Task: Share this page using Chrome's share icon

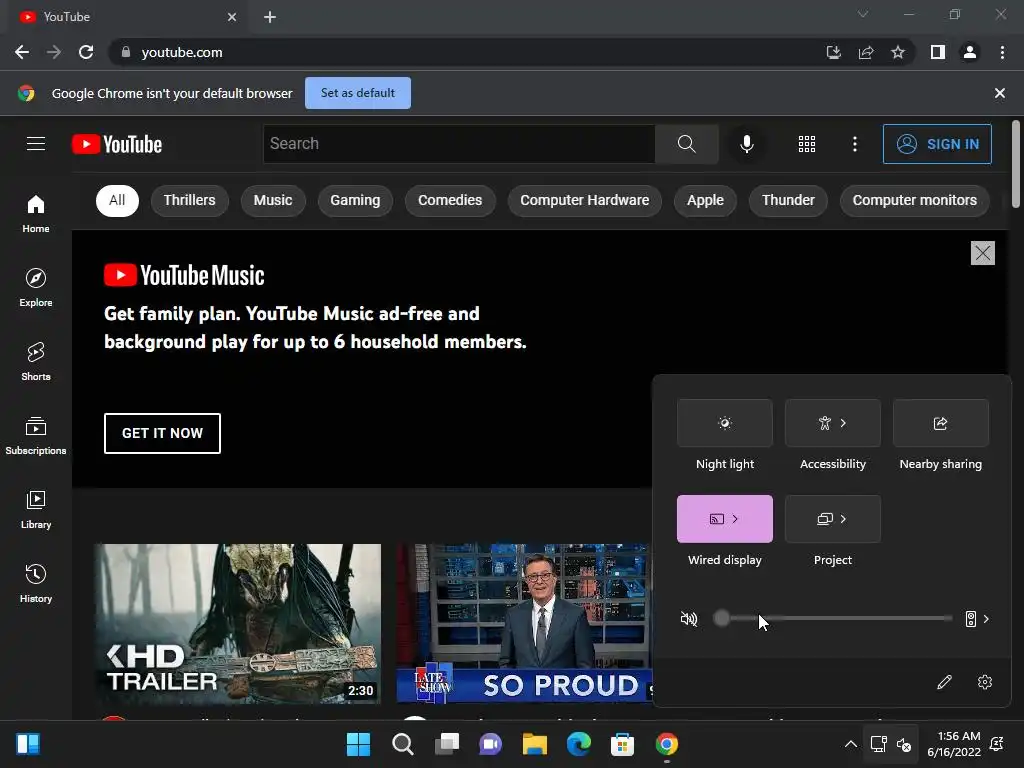Action: click(x=866, y=52)
